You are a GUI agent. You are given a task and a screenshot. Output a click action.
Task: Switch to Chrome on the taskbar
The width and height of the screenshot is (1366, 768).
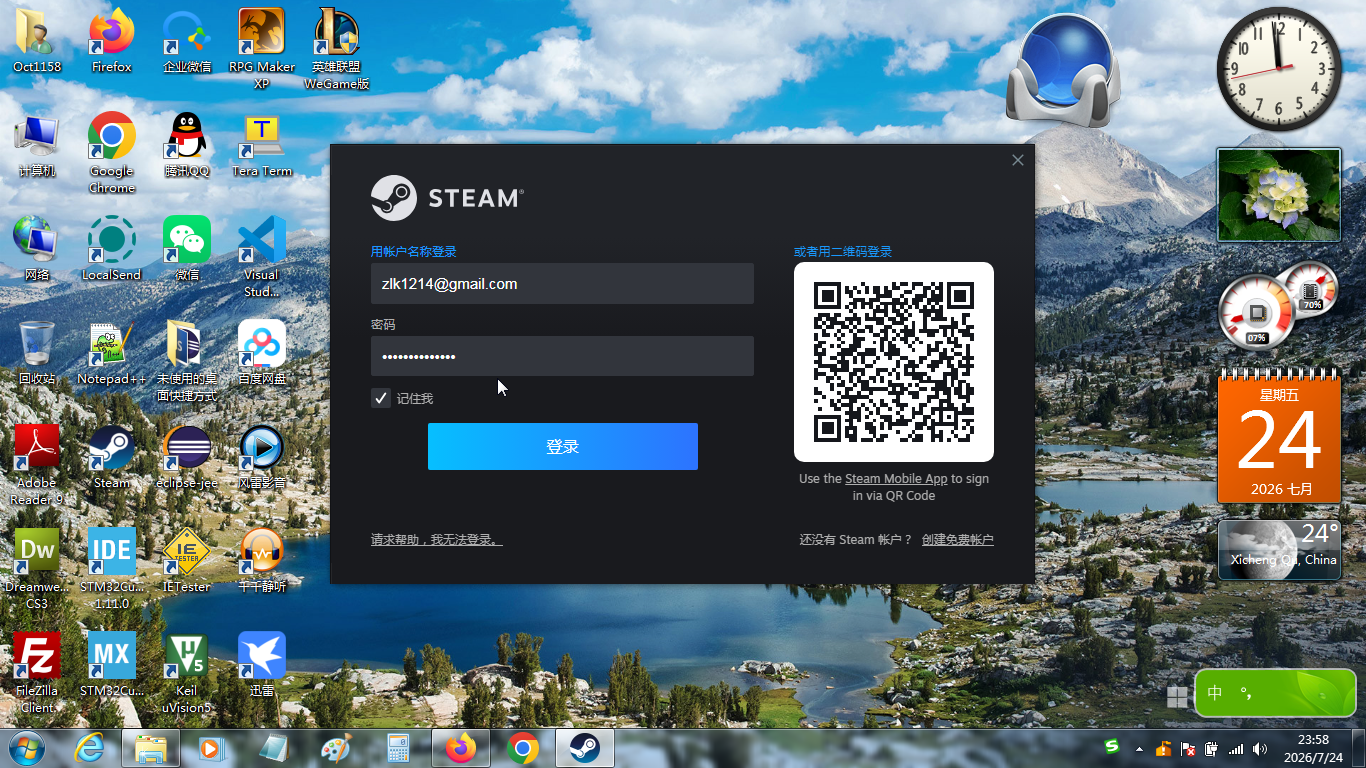click(523, 748)
